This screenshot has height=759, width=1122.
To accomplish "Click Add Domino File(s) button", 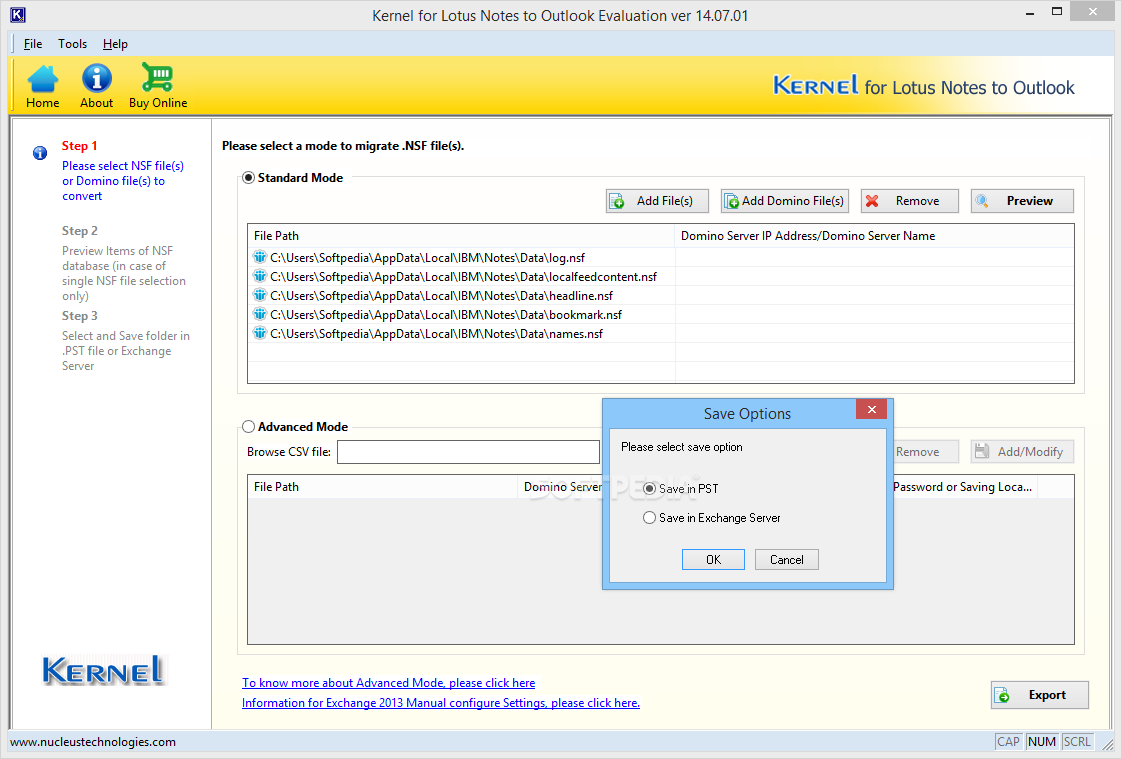I will 785,201.
